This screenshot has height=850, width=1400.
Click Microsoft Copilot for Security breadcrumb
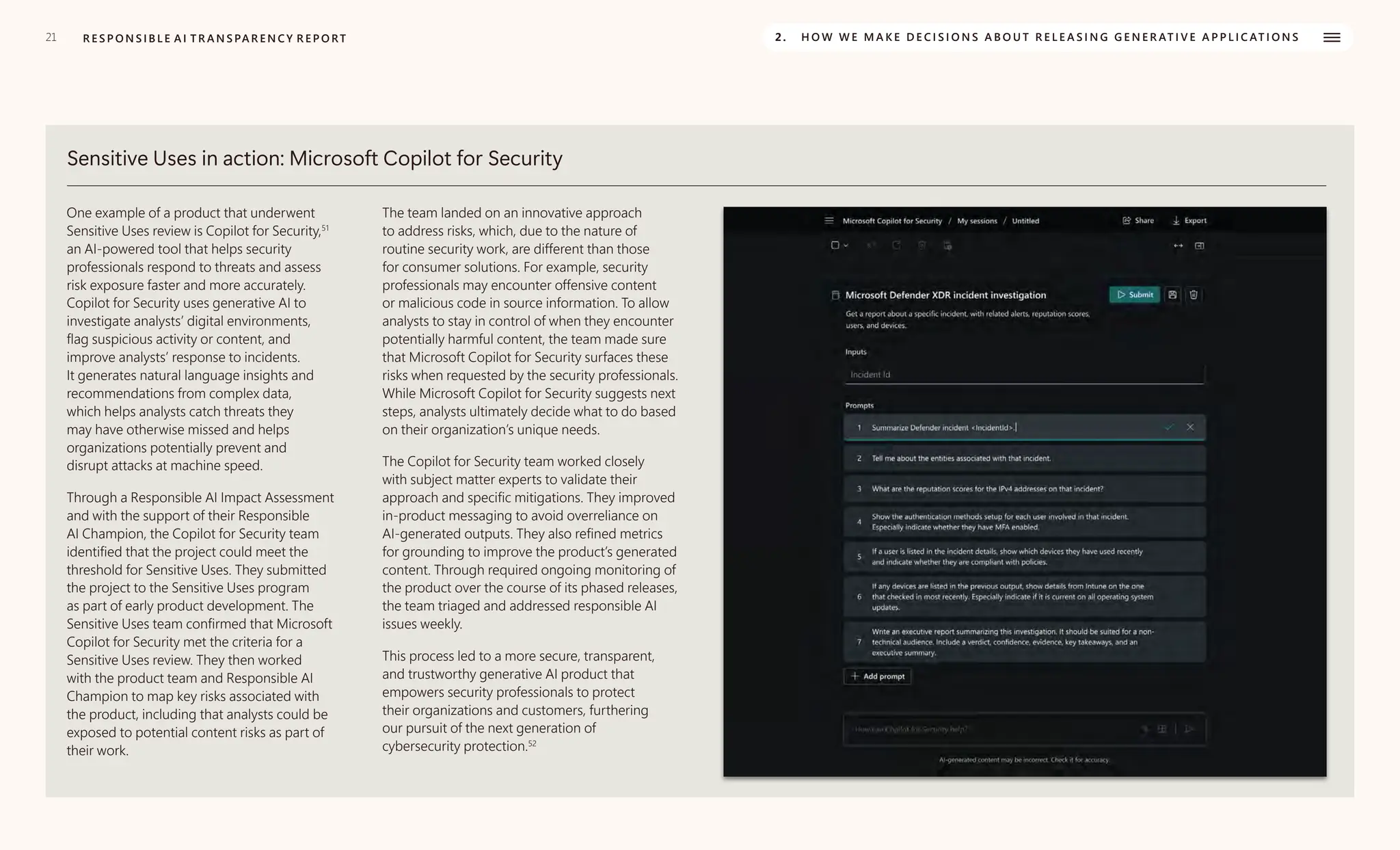[891, 221]
